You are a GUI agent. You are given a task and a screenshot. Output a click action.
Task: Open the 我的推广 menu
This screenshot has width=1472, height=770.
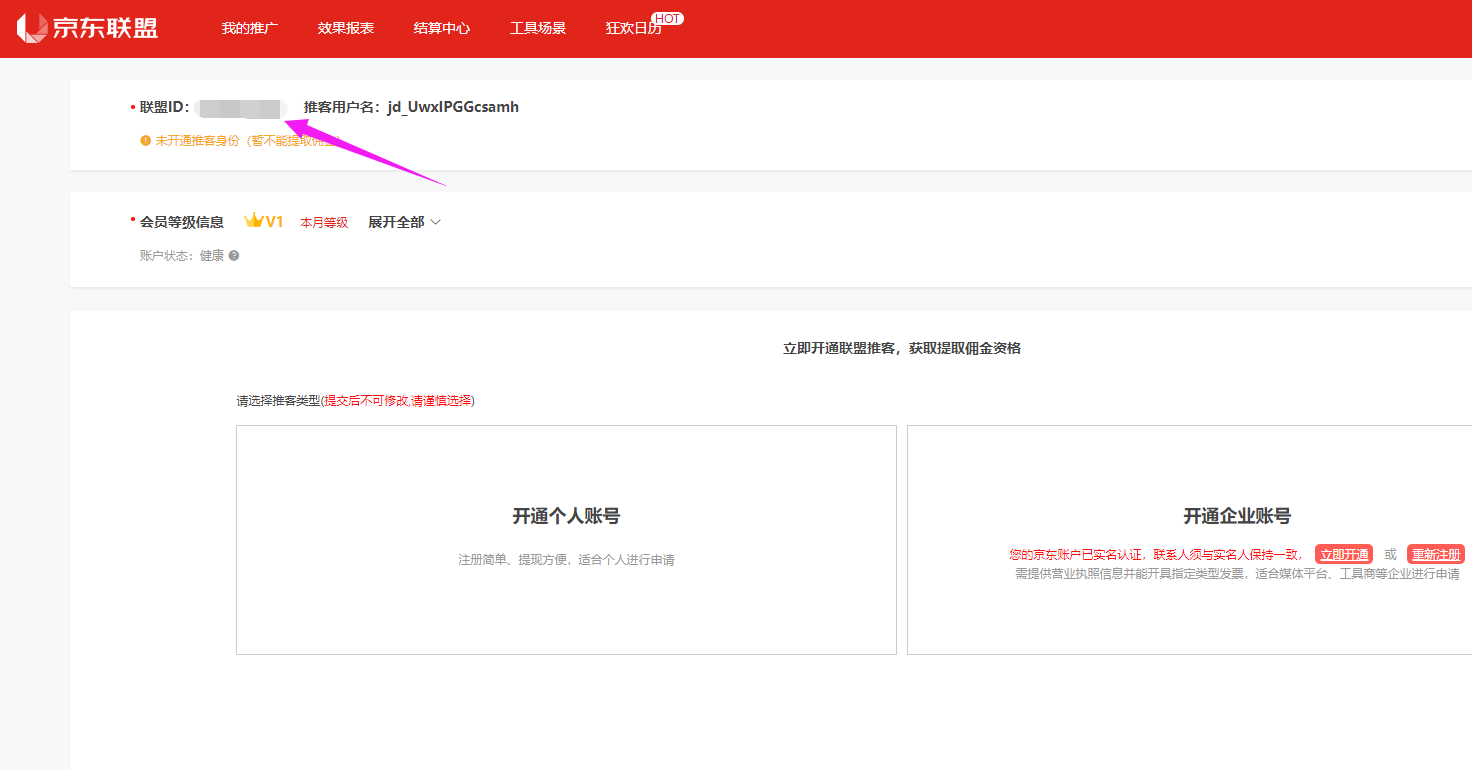(250, 28)
